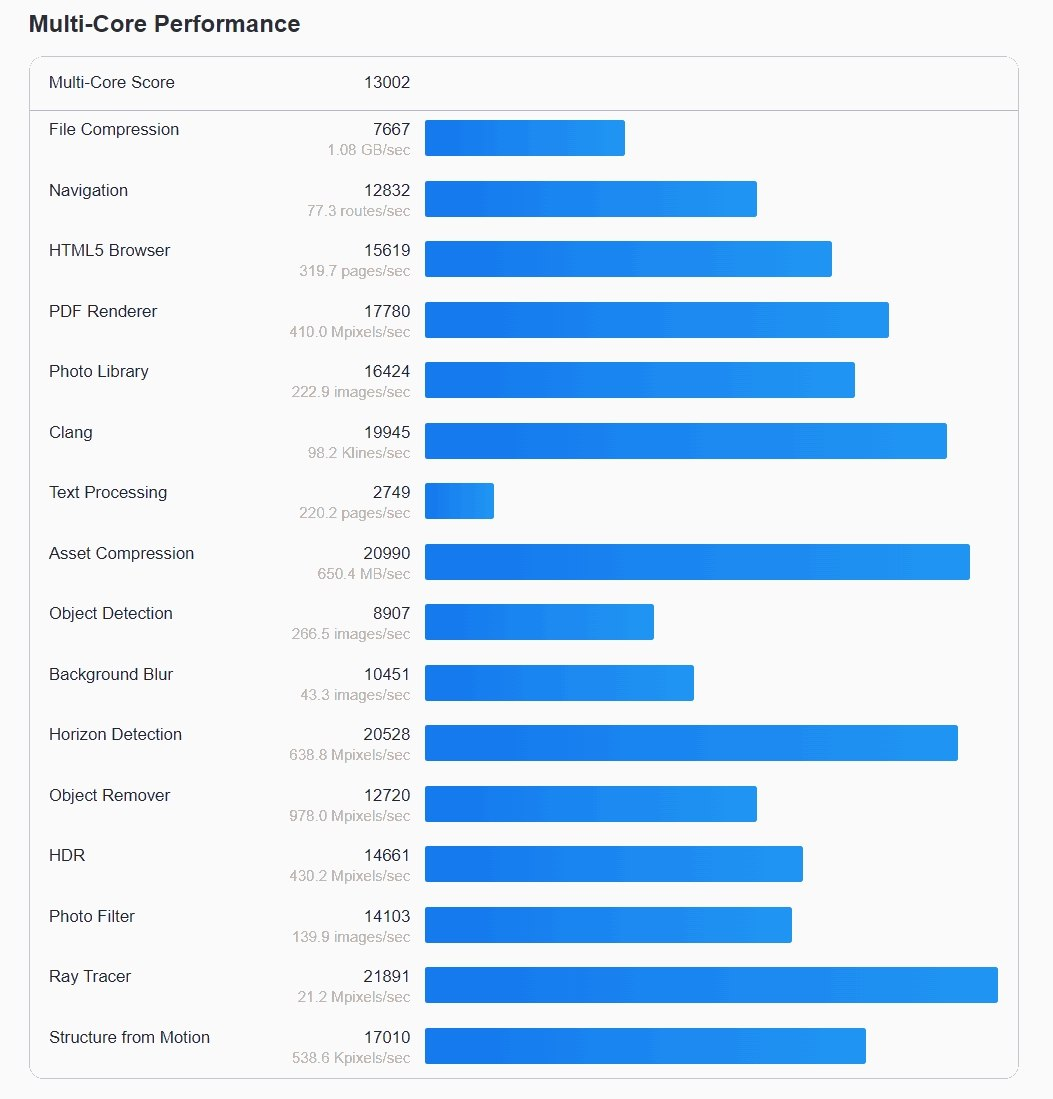Click the Structure from Motion label

tap(129, 1038)
